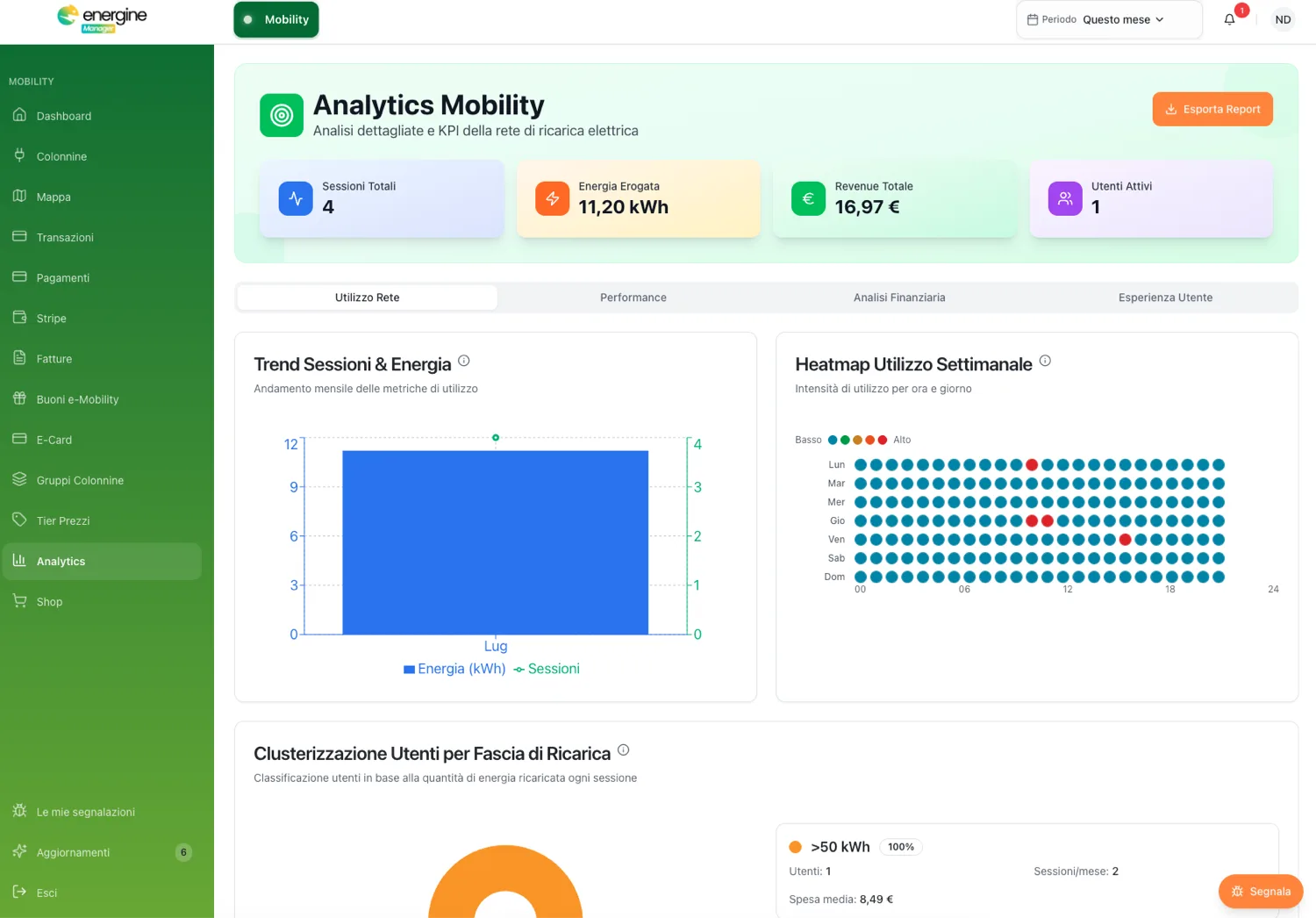Switch to the Performance tab
This screenshot has width=1316, height=918.
click(x=633, y=298)
